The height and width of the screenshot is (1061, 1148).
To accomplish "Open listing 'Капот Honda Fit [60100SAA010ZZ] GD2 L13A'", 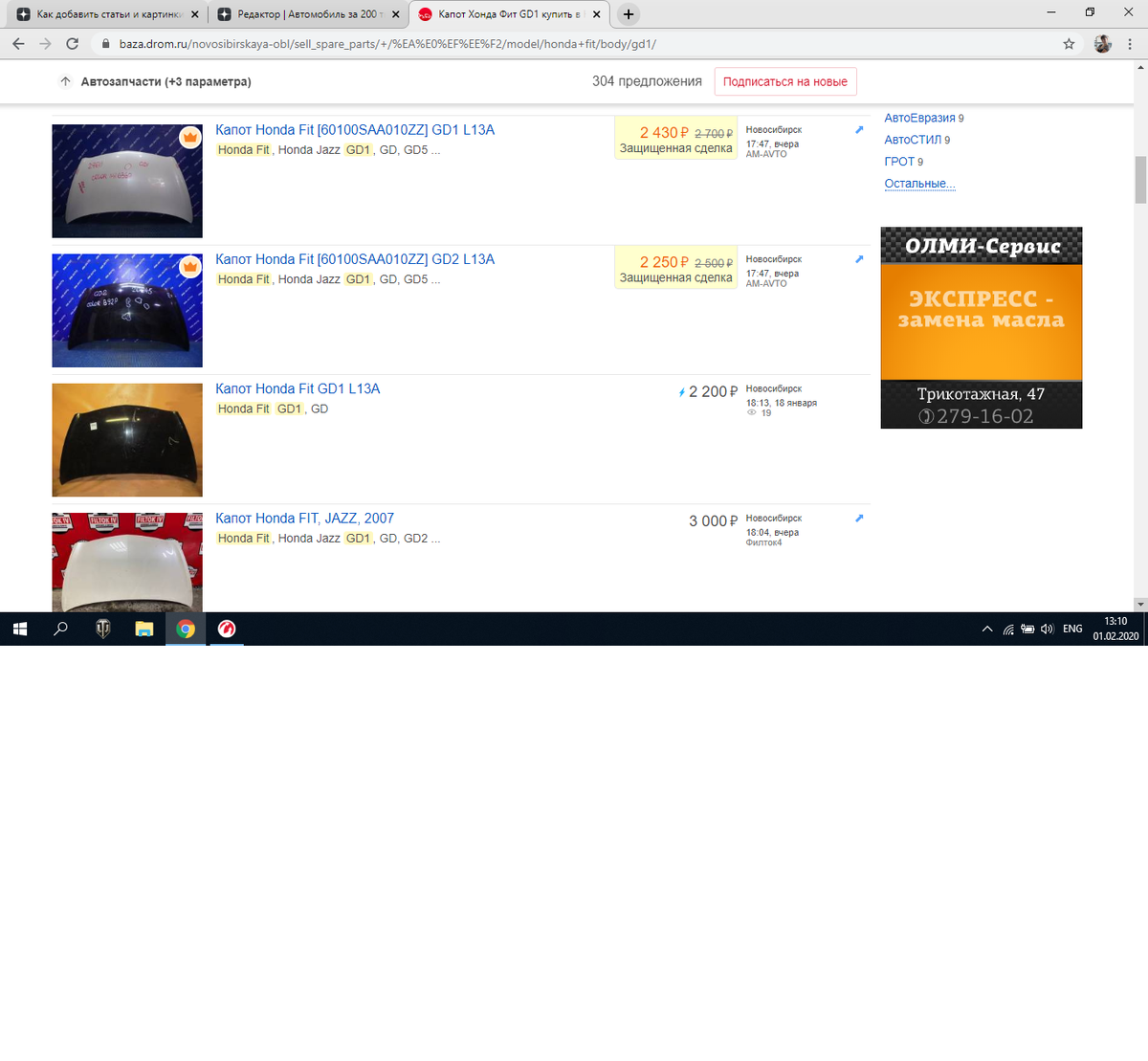I will (355, 259).
